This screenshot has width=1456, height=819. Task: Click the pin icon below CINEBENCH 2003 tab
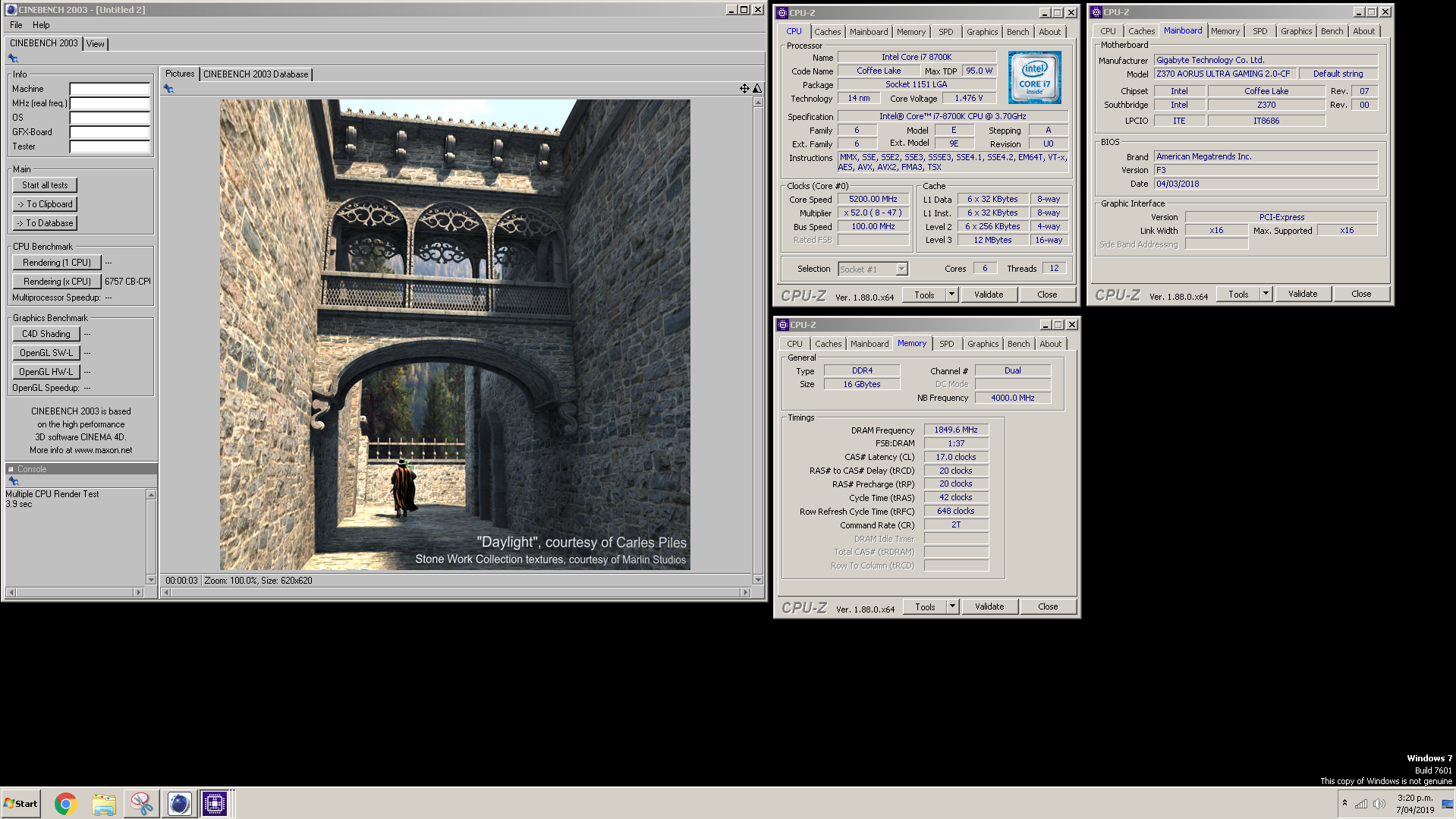pyautogui.click(x=13, y=58)
